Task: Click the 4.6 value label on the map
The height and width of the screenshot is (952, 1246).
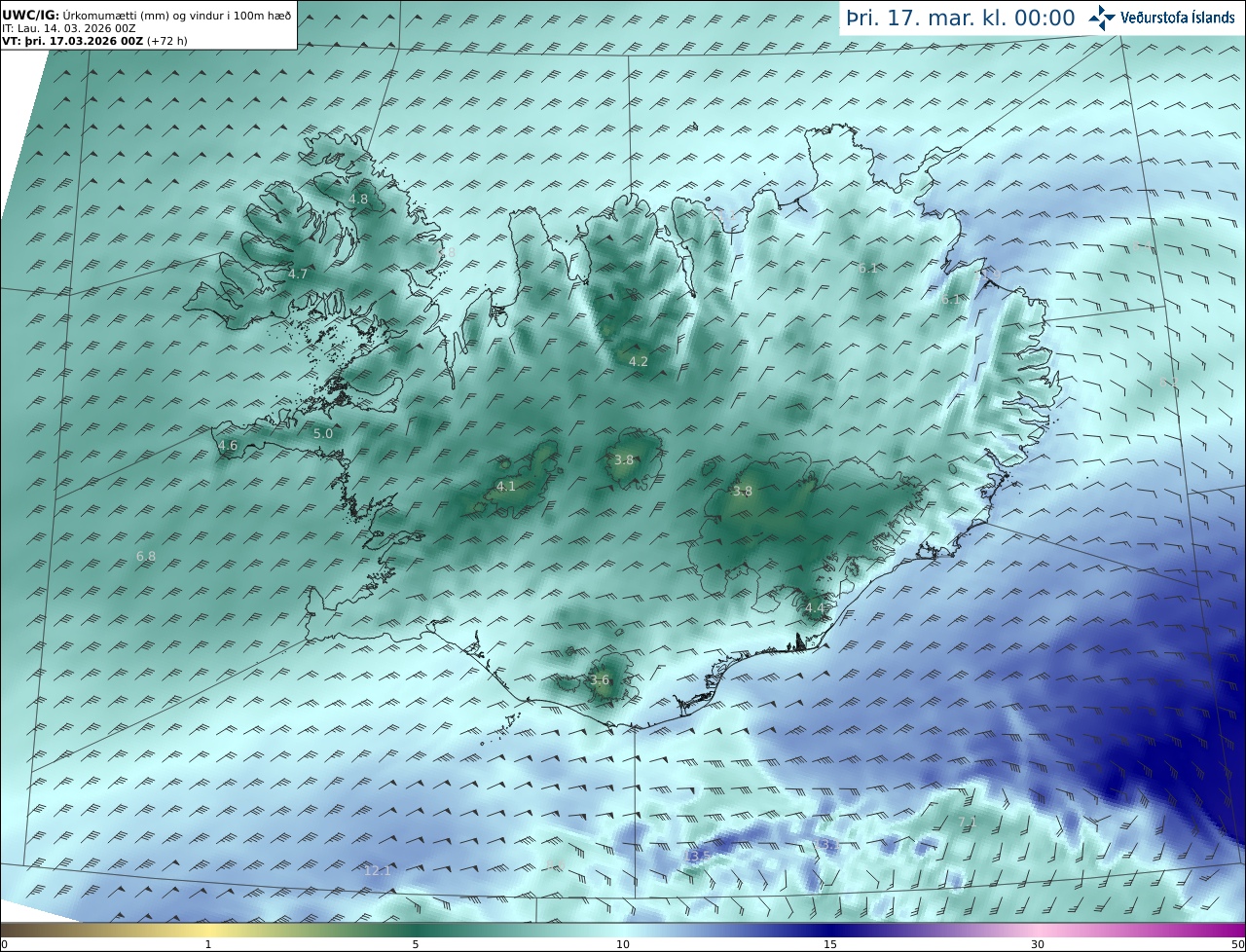Action: coord(228,445)
